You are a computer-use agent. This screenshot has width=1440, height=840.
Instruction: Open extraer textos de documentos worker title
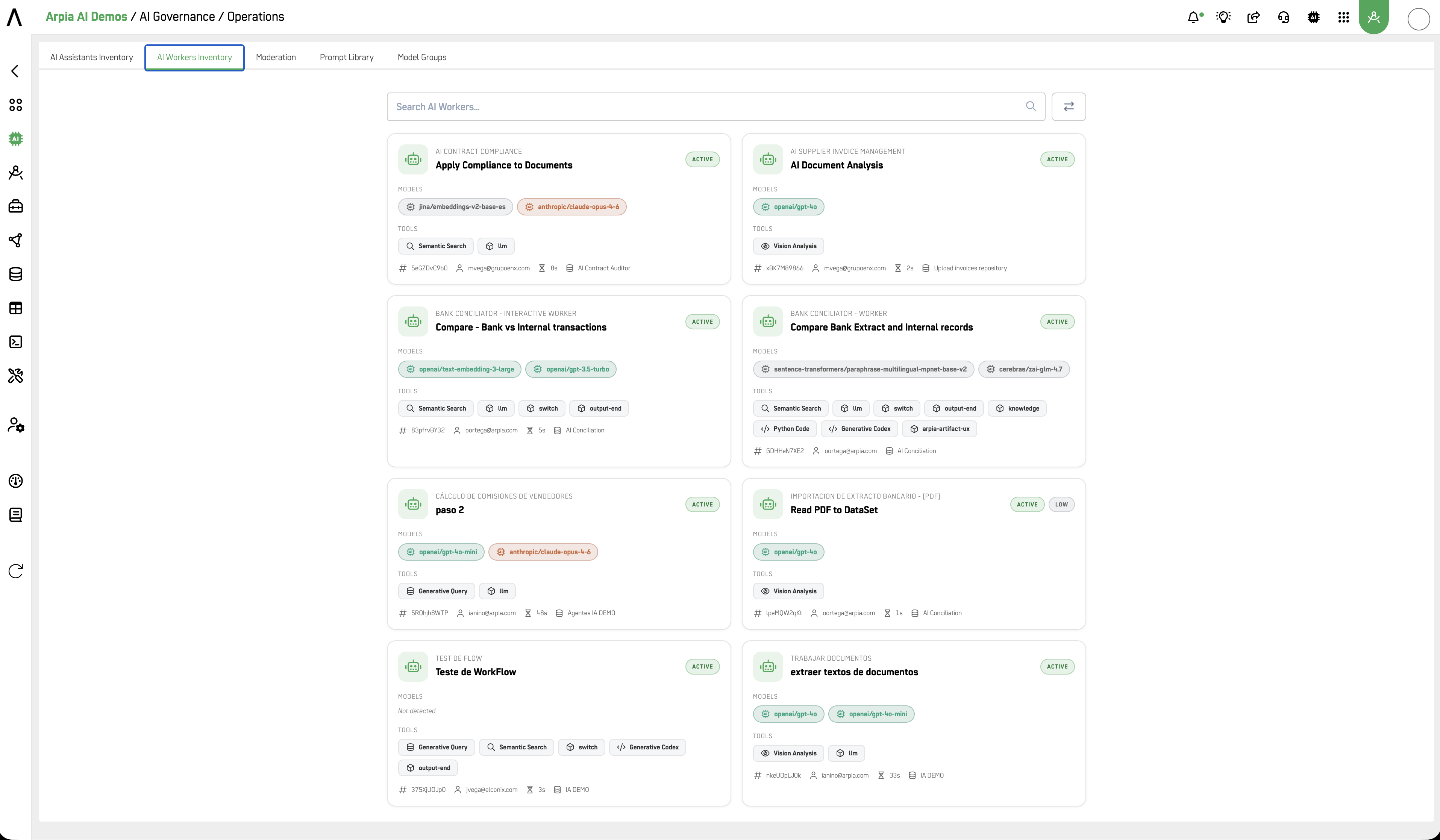coord(854,672)
